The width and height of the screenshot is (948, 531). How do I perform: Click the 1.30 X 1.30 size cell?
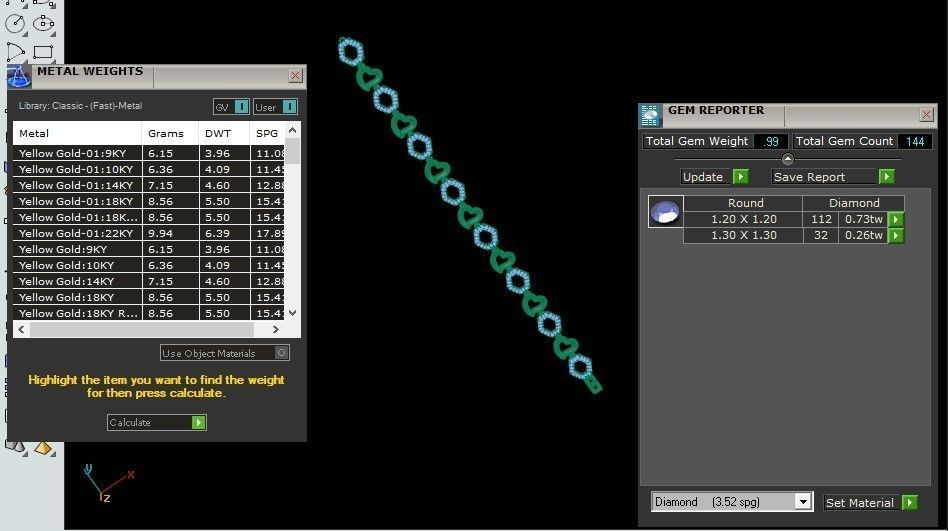coord(743,235)
